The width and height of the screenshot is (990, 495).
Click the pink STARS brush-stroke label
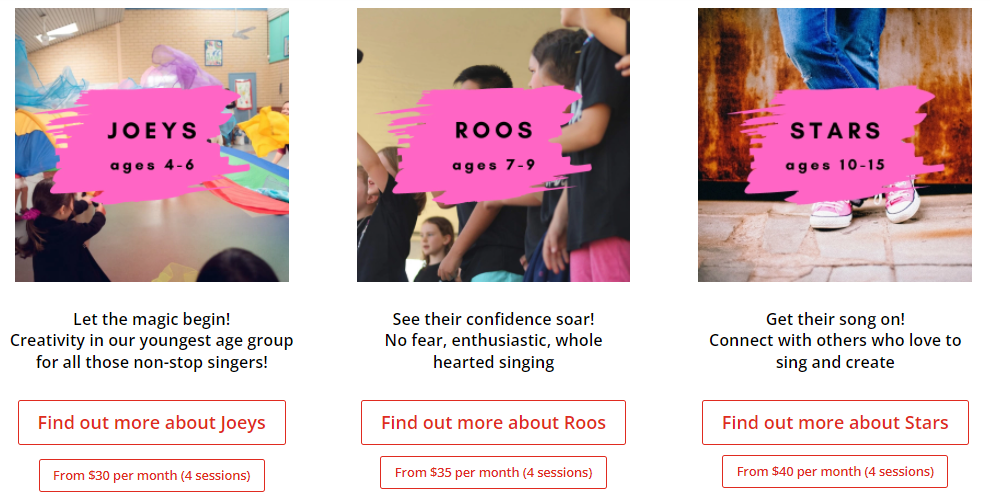837,145
